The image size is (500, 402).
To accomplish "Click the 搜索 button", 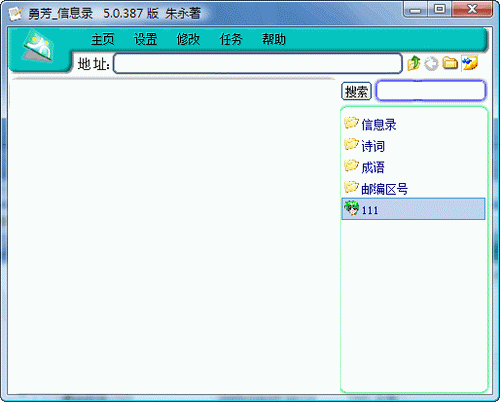I will (x=356, y=91).
